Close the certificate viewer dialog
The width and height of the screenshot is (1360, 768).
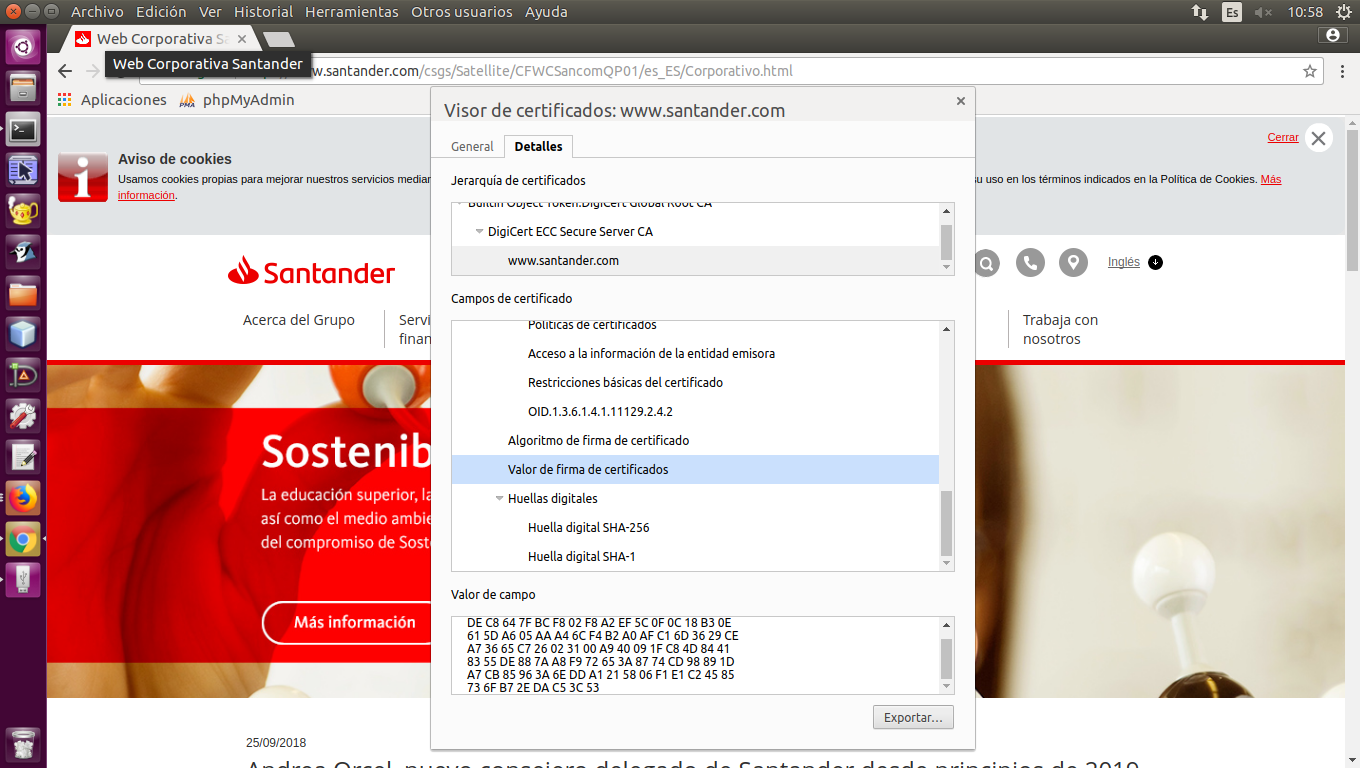(961, 101)
